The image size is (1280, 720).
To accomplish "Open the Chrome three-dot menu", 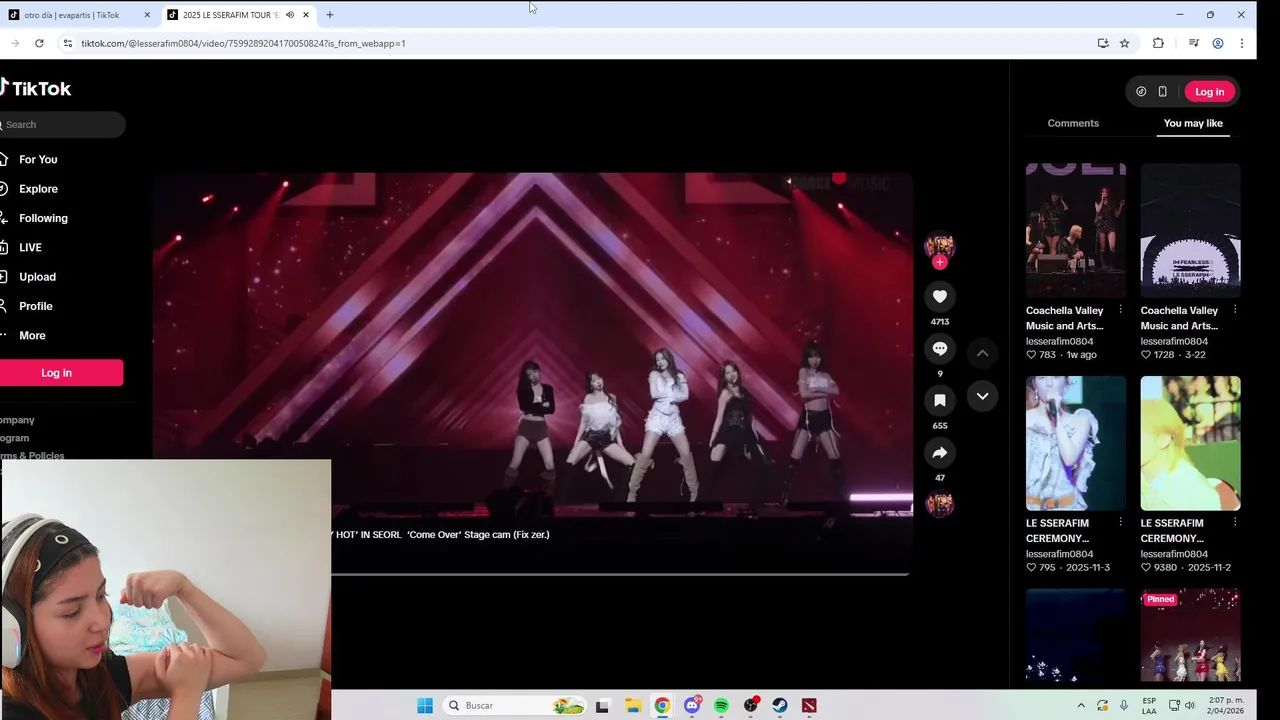I will pos(1242,43).
